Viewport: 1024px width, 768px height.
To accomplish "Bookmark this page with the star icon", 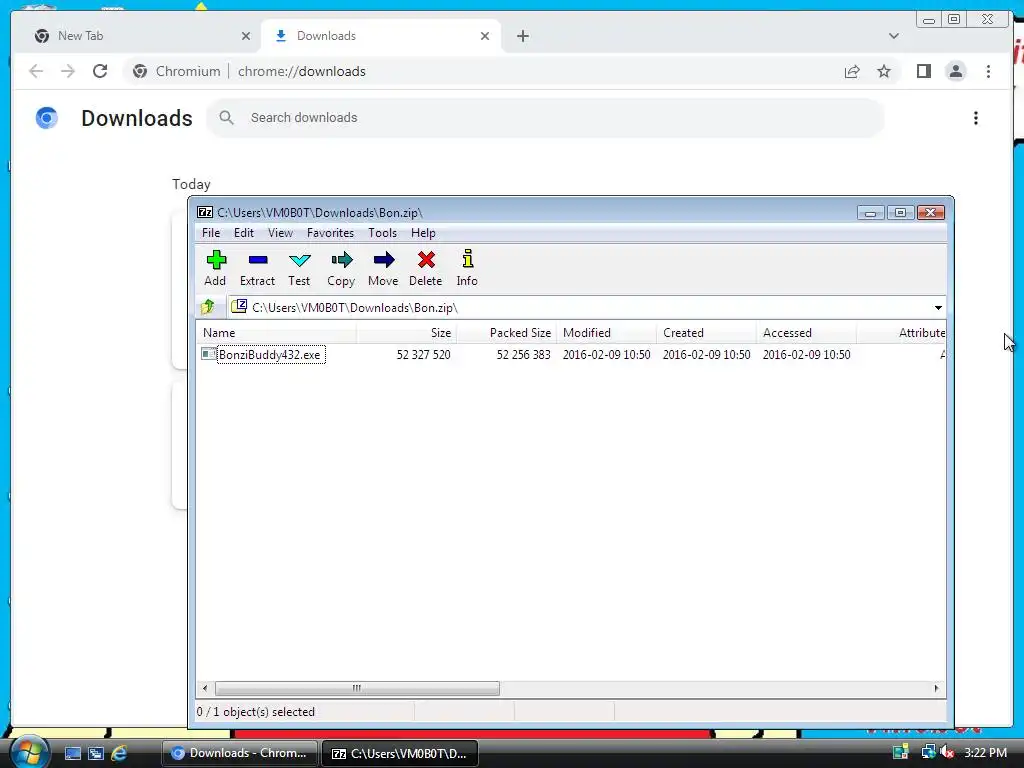I will [884, 71].
